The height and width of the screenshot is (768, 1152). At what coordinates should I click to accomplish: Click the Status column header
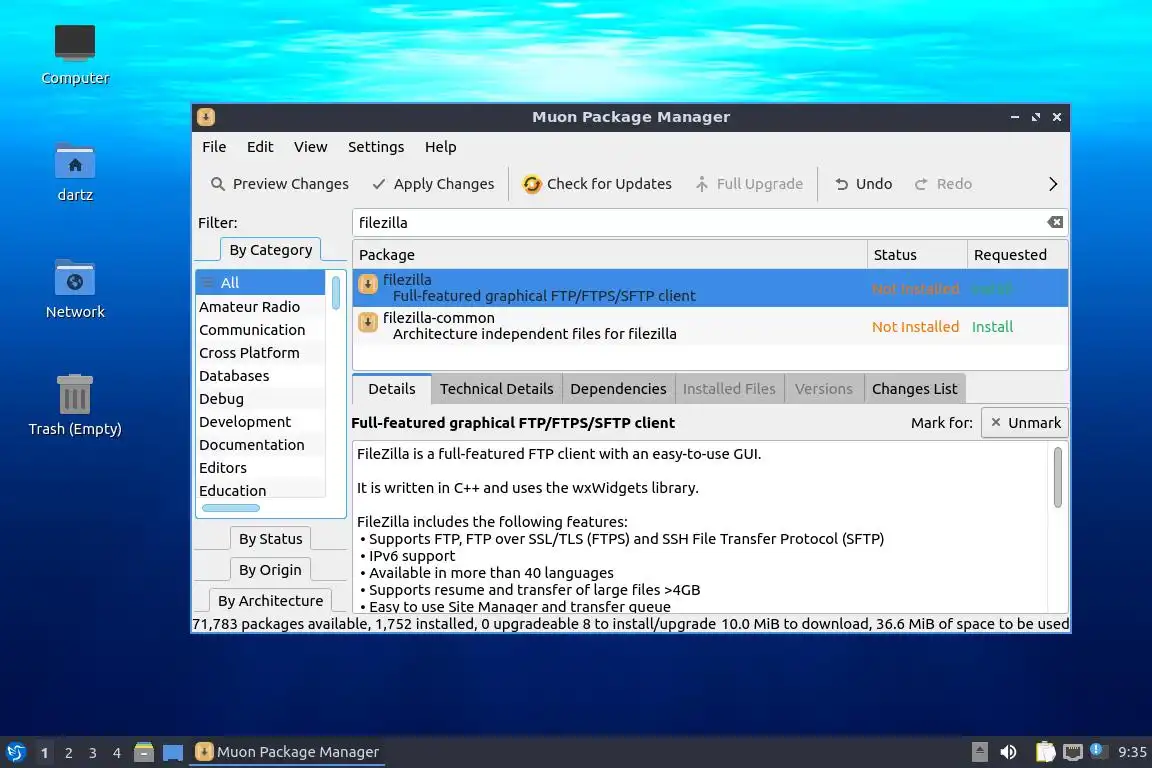tap(917, 255)
